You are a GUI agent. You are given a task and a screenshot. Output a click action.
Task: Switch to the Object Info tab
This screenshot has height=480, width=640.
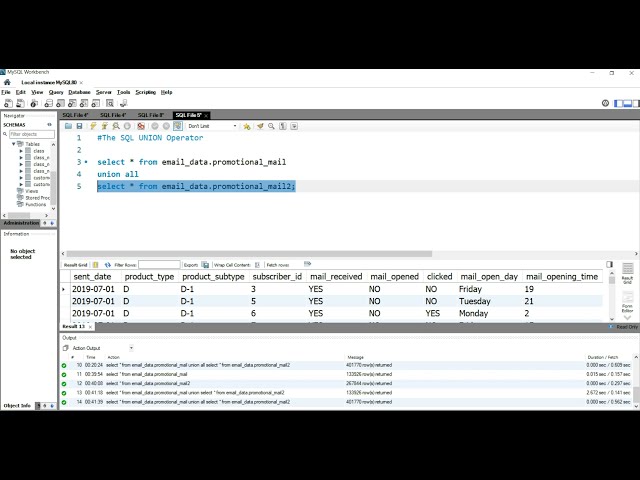click(17, 406)
